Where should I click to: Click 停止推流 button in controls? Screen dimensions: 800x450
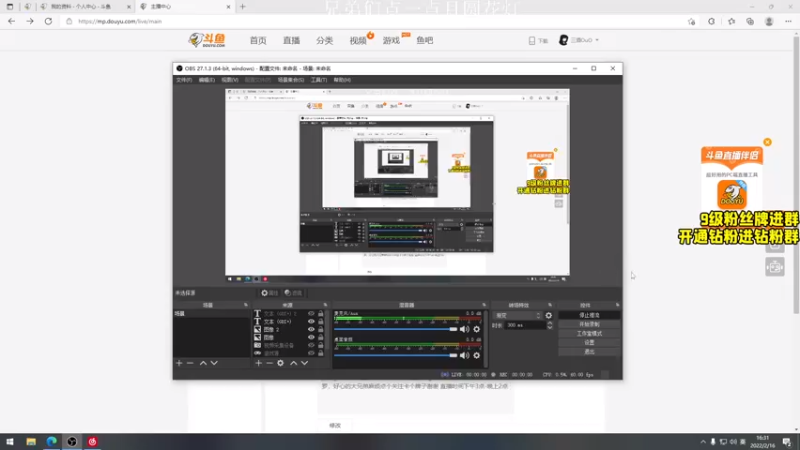589,315
